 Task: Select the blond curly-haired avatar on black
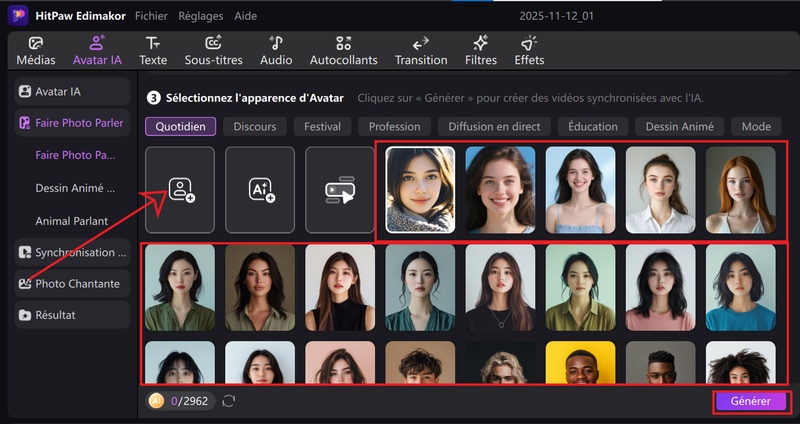point(500,362)
